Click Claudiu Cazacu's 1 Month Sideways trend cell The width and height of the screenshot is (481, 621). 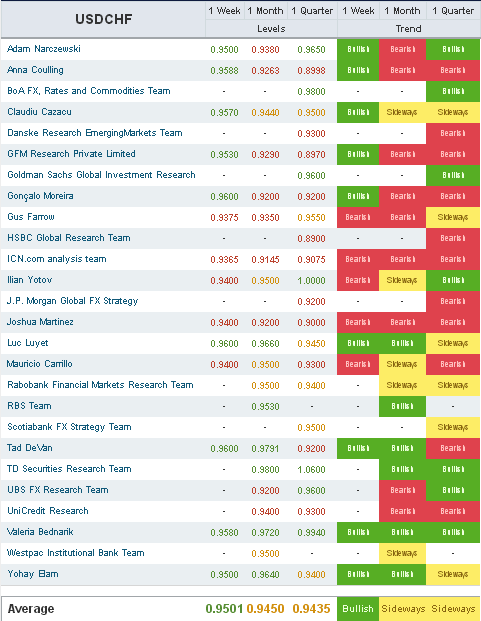coord(402,112)
